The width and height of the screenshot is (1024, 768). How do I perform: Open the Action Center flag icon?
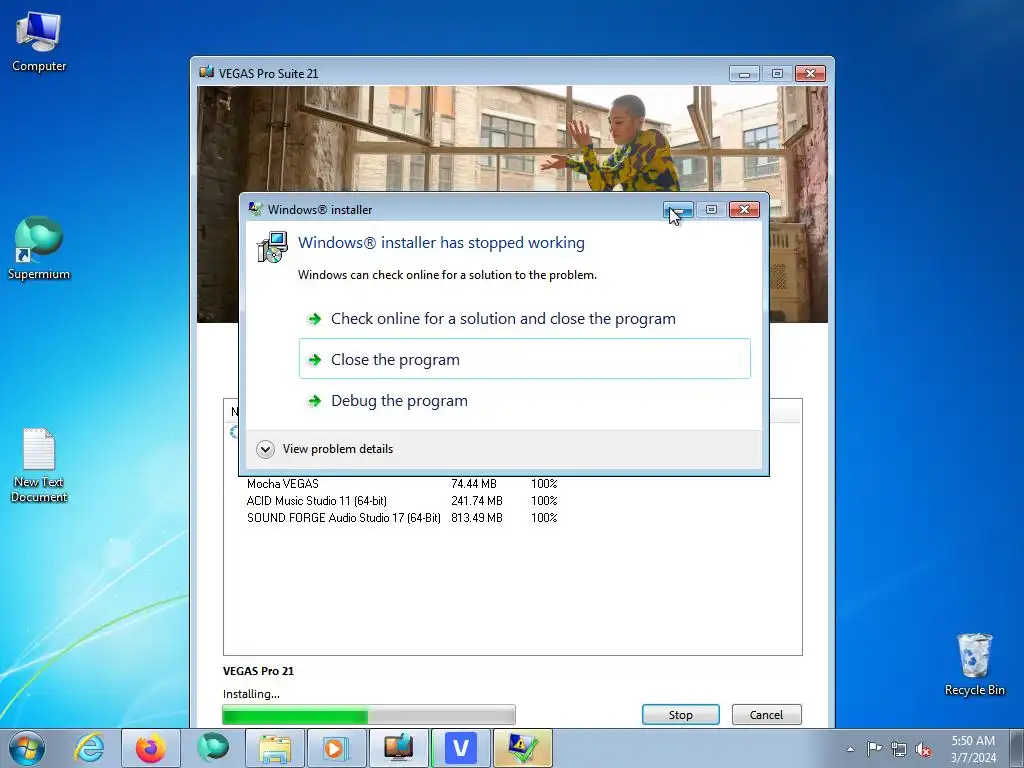[874, 749]
